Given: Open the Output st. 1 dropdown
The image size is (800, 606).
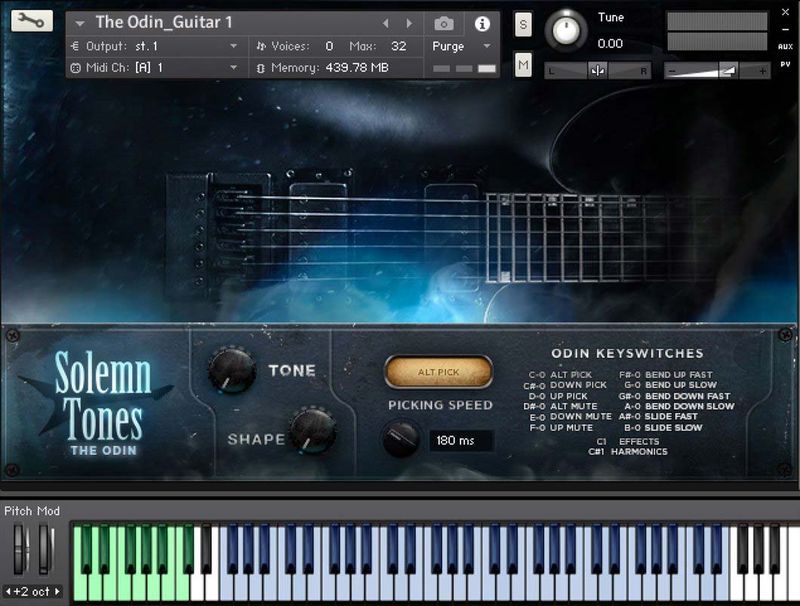Looking at the screenshot, I should [150, 45].
